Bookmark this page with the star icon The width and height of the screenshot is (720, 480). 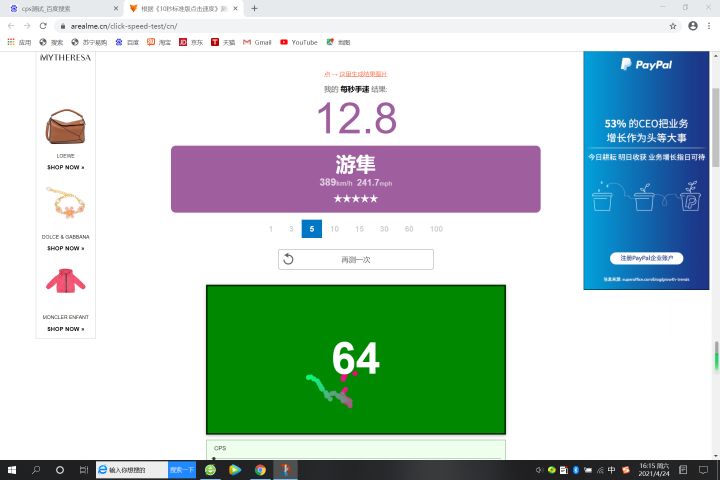tap(673, 26)
